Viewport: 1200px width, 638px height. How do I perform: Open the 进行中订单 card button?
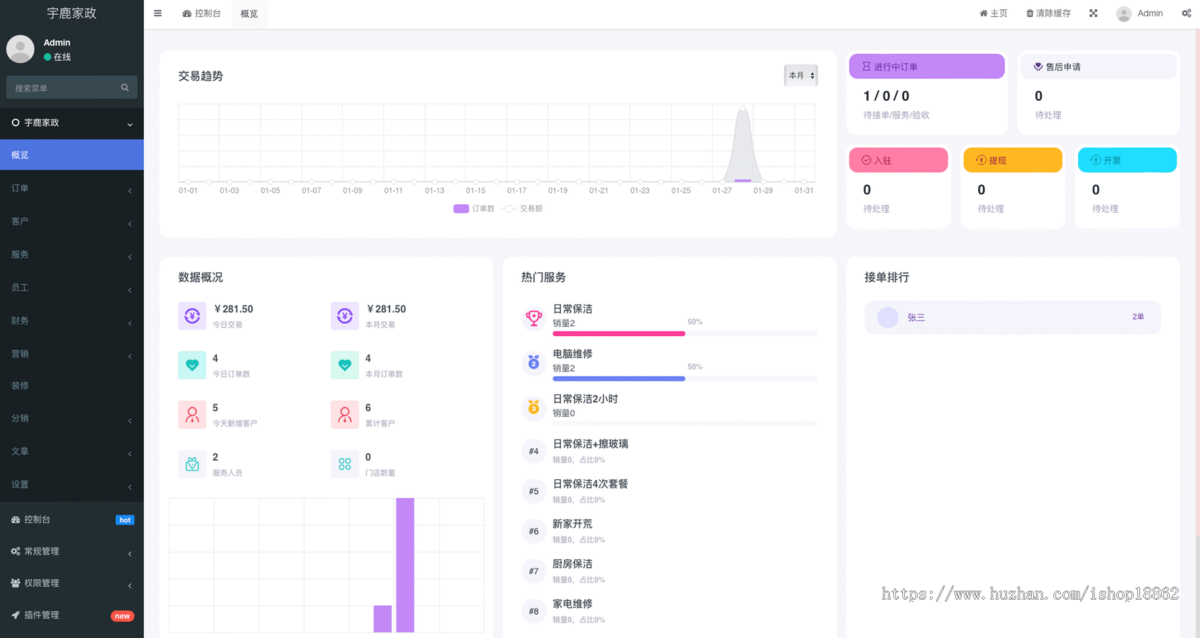(926, 67)
